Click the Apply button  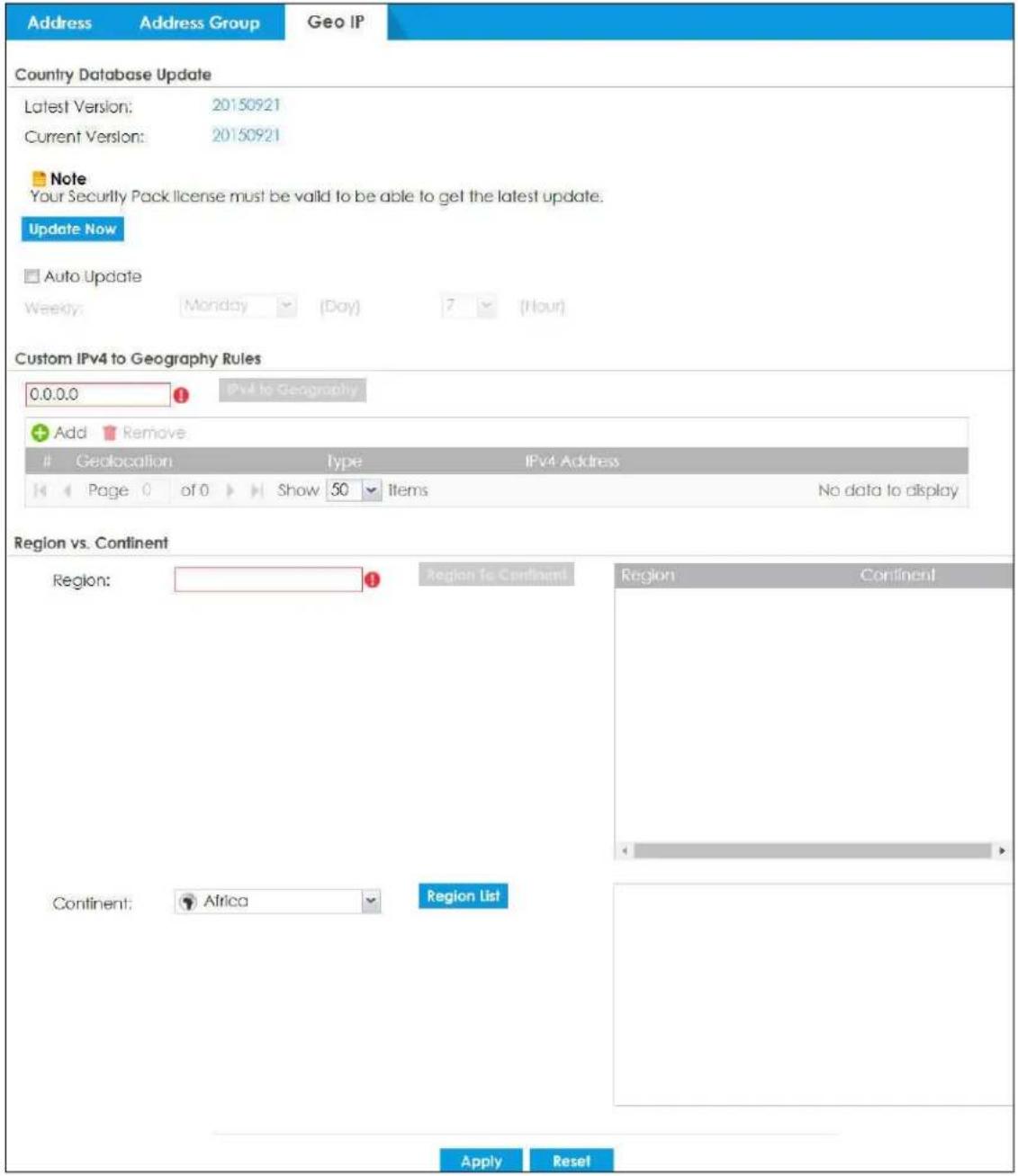pos(482,1161)
